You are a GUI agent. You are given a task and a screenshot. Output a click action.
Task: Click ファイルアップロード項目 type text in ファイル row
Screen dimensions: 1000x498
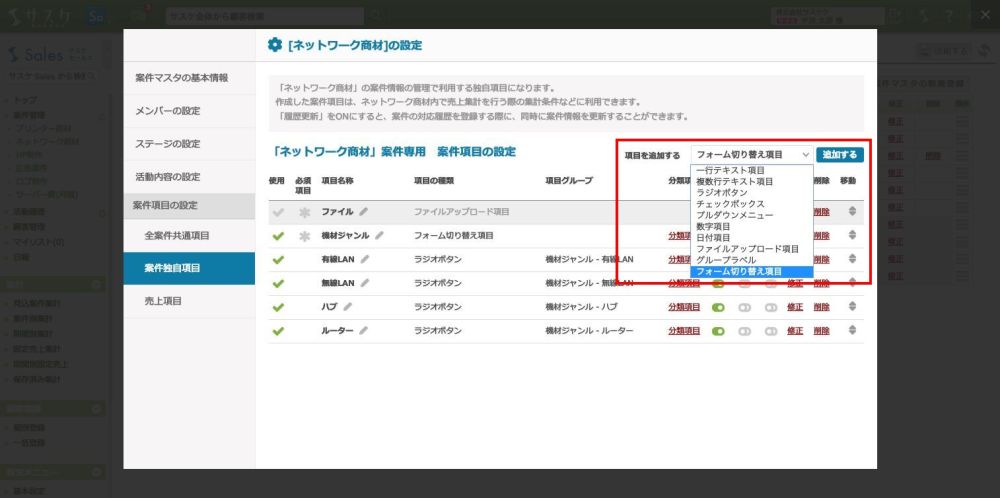coord(461,212)
